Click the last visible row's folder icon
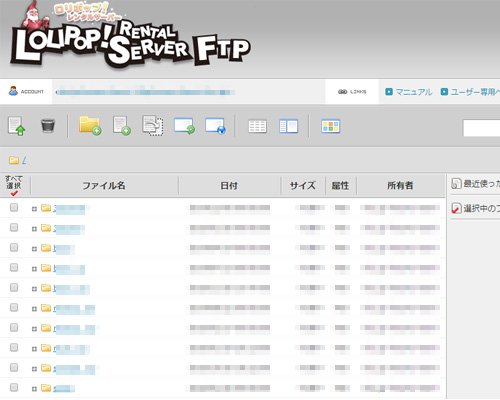Screen dimensions: 500x400 46,388
